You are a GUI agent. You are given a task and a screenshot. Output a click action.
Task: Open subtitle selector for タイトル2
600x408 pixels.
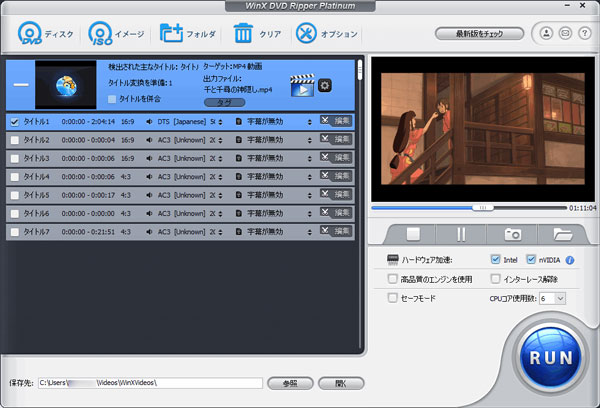click(x=309, y=140)
